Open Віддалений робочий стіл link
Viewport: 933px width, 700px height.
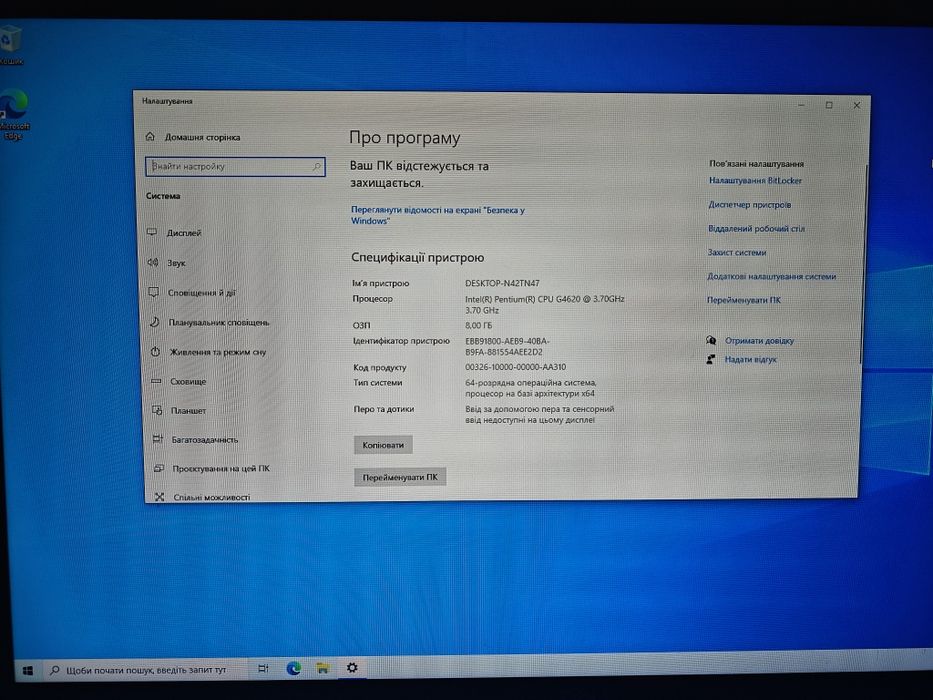(756, 228)
